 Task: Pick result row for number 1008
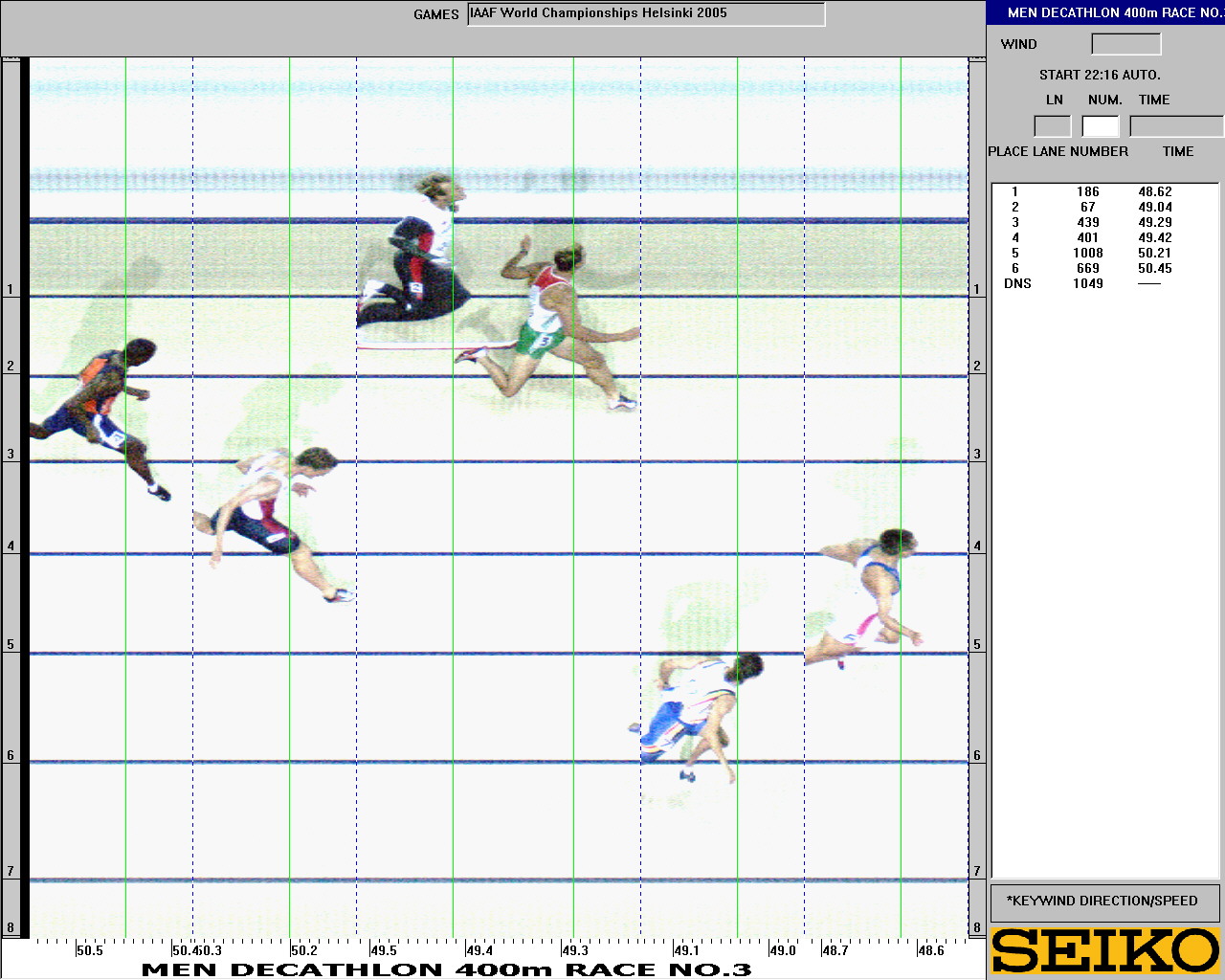click(1088, 254)
